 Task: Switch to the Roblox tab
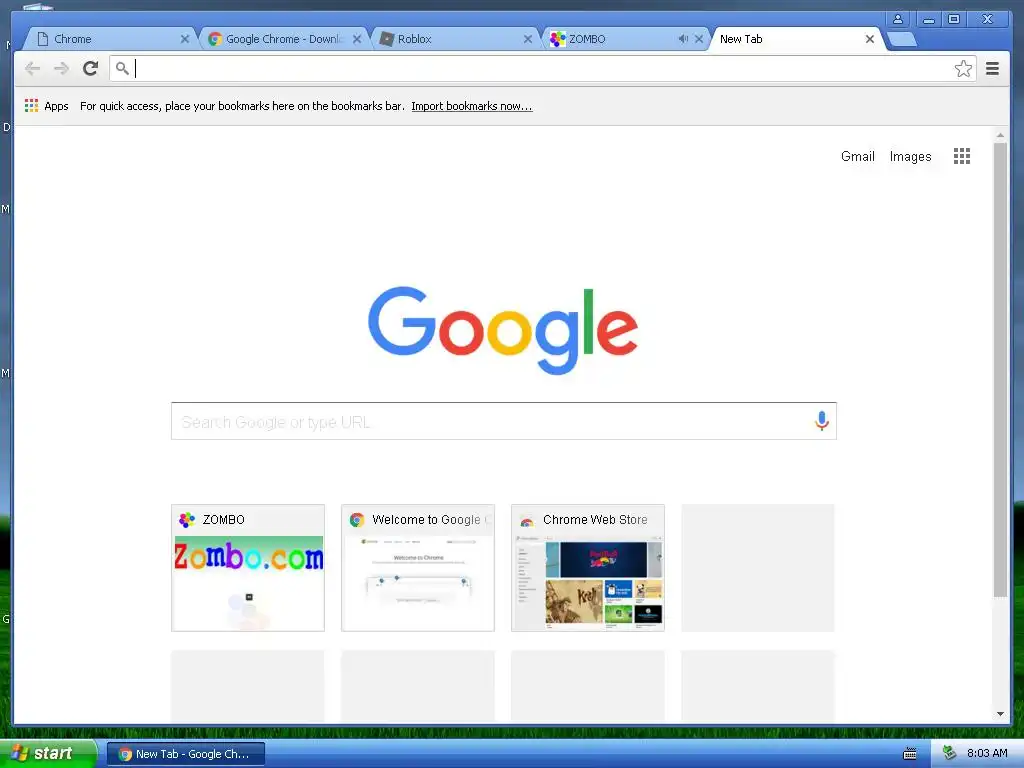pos(455,39)
